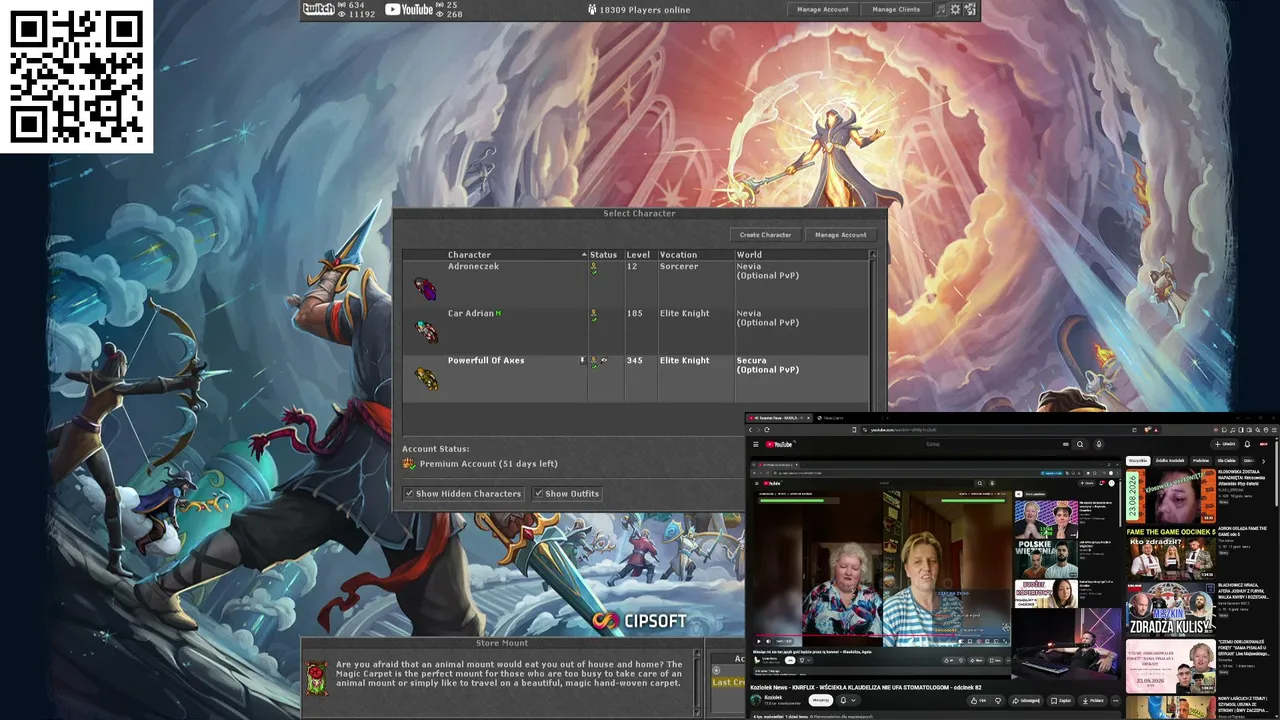Viewport: 1280px width, 720px height.
Task: Click Manage Account in Select Character dialog
Action: [841, 235]
